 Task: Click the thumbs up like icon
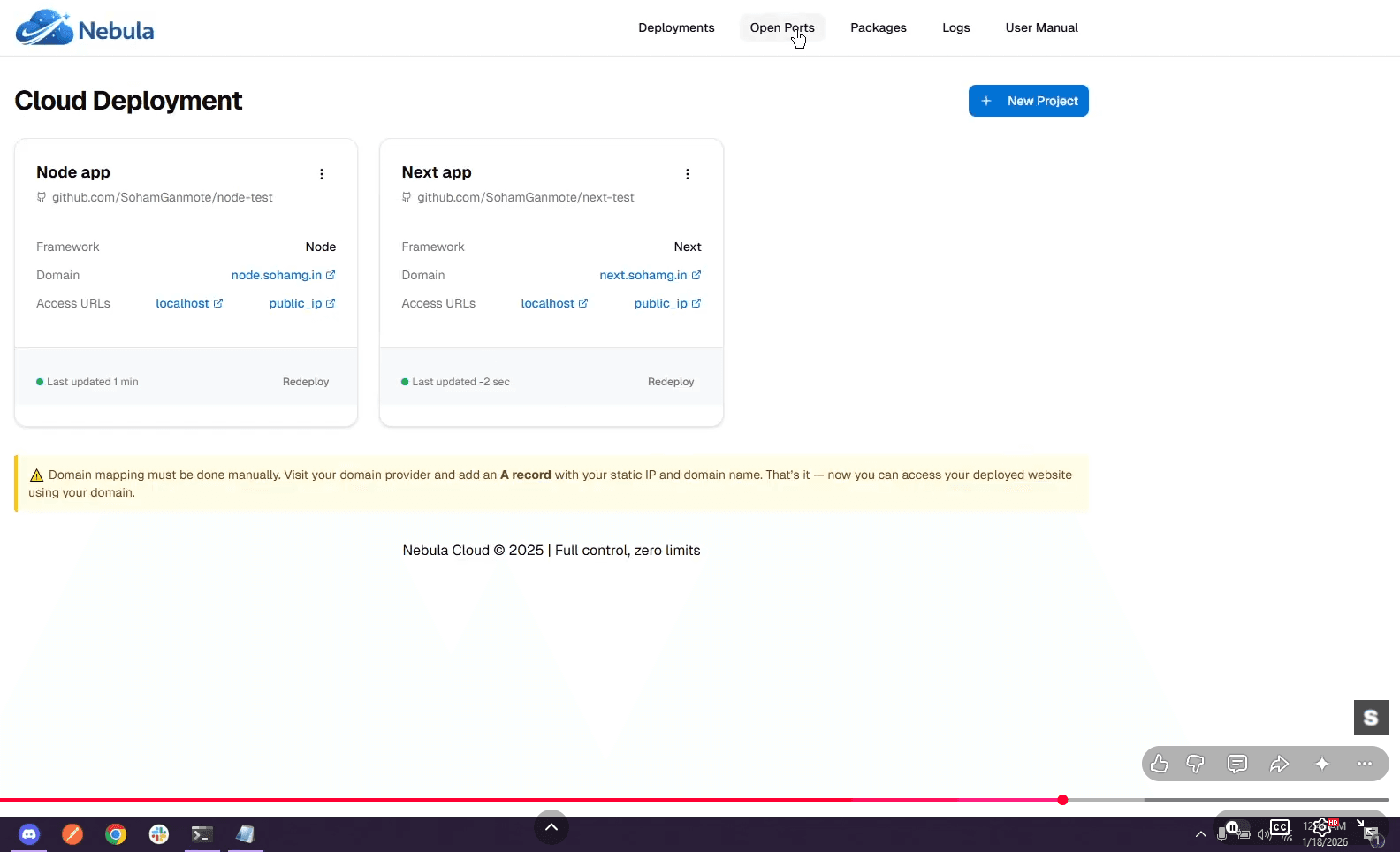pos(1160,764)
